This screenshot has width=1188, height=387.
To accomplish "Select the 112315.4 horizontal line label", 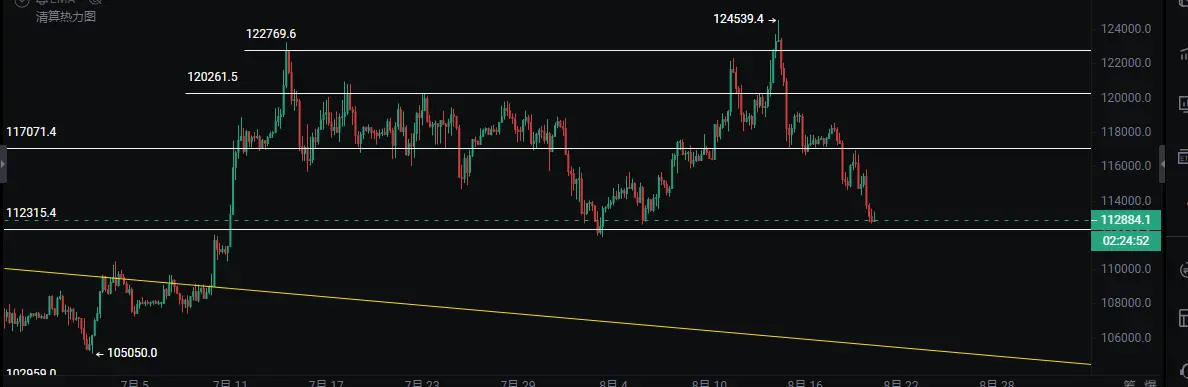I will [x=31, y=214].
